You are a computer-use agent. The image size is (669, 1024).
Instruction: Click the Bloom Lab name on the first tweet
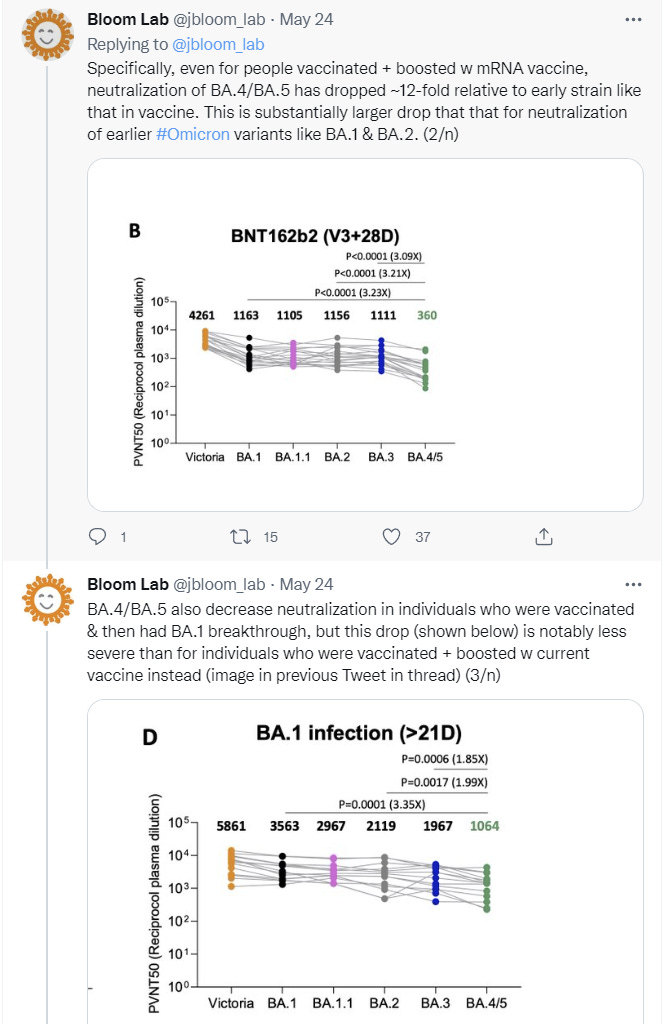127,19
